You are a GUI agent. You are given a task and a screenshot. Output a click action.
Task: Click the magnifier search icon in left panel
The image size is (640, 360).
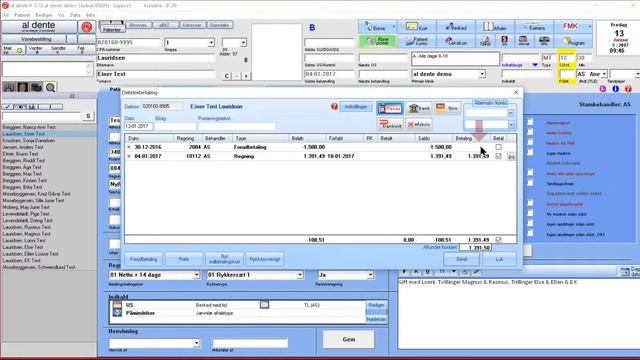click(x=51, y=87)
